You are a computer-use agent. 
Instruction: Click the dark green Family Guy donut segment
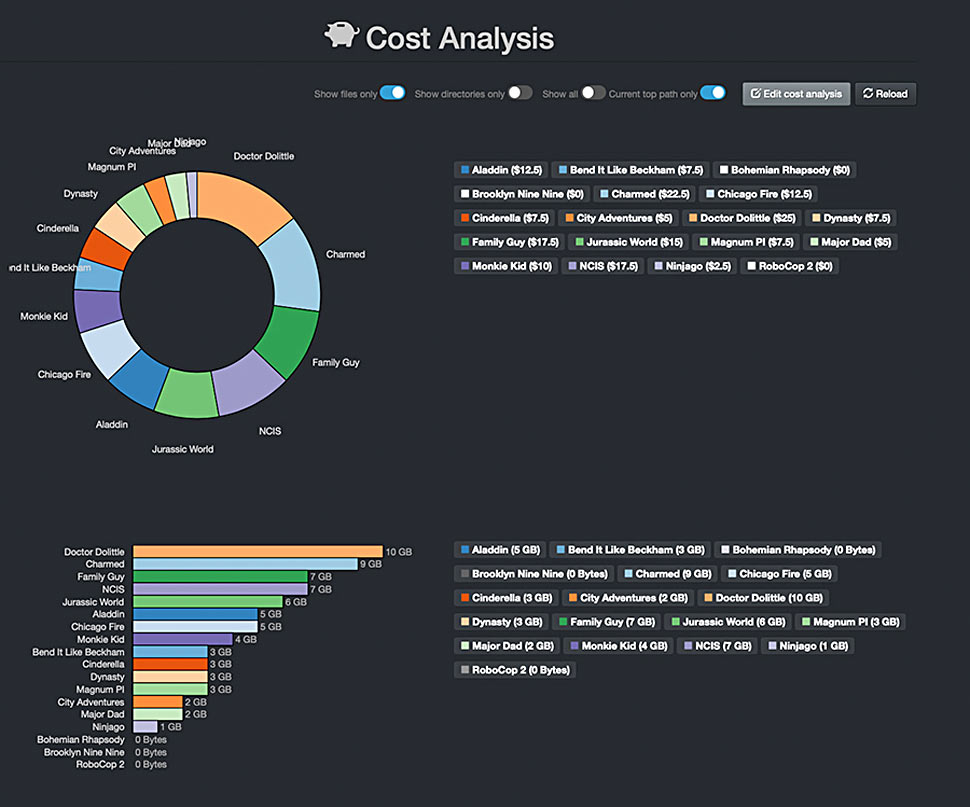(x=289, y=339)
